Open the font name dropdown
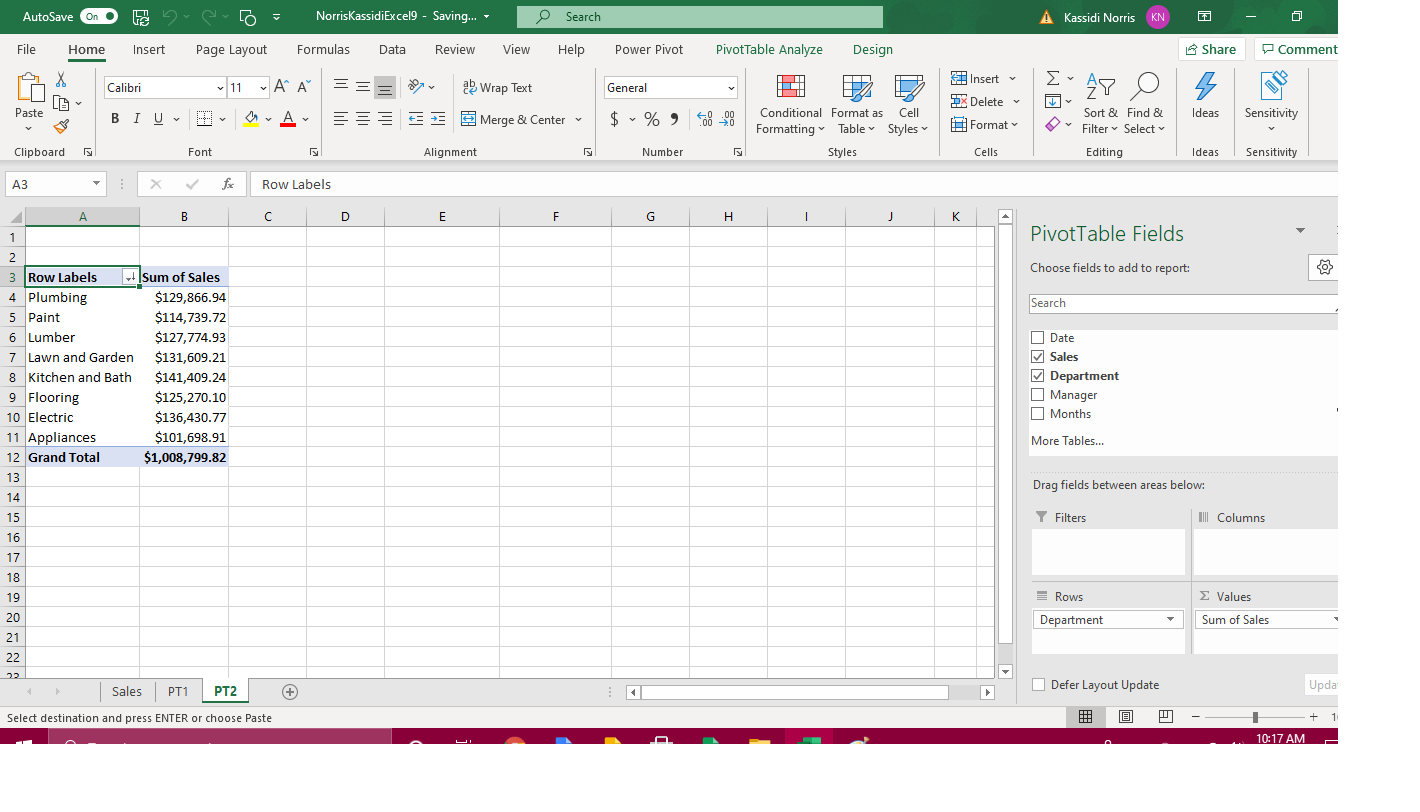 click(x=220, y=88)
